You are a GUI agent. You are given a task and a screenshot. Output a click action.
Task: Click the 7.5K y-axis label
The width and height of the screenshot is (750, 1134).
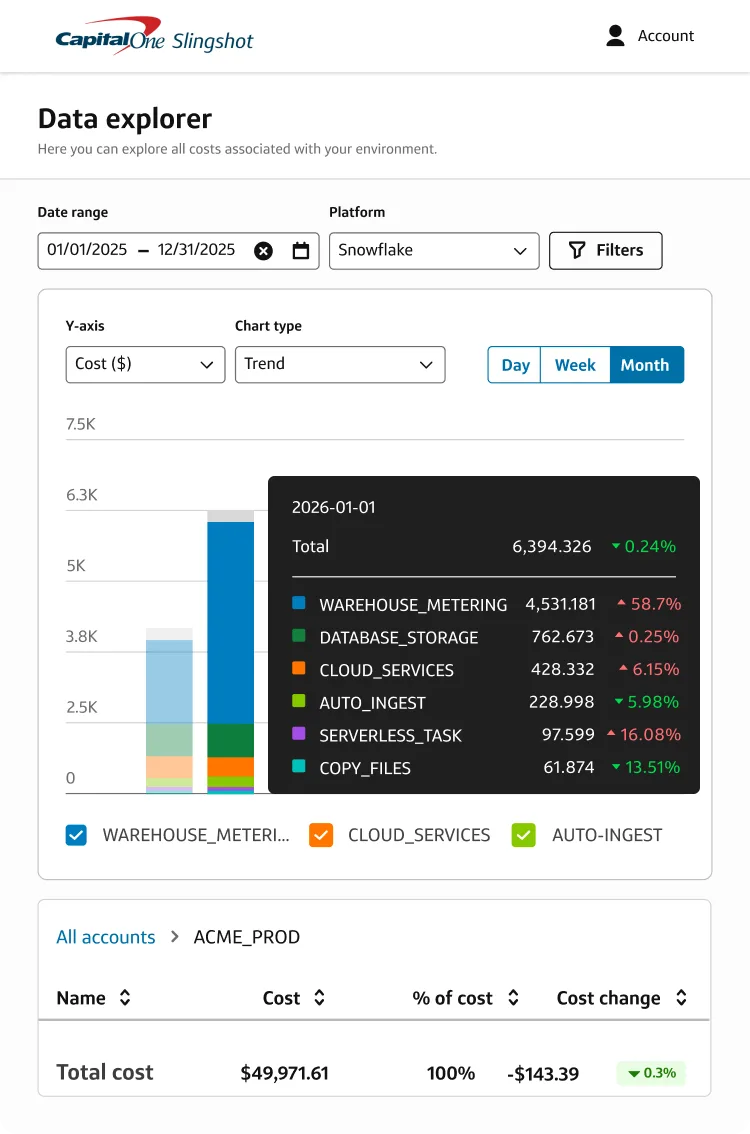click(80, 425)
